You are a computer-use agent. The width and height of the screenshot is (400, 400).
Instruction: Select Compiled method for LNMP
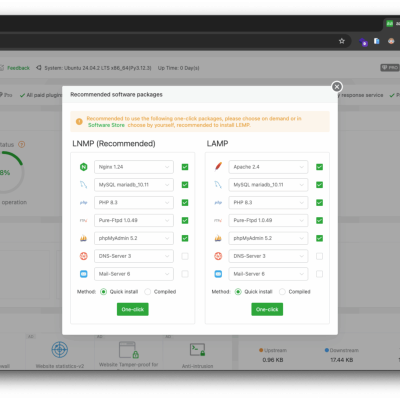(x=148, y=292)
